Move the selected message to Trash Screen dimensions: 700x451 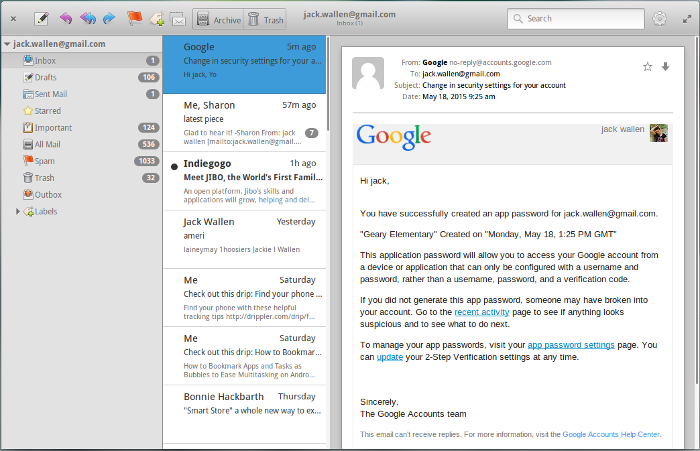tap(266, 20)
